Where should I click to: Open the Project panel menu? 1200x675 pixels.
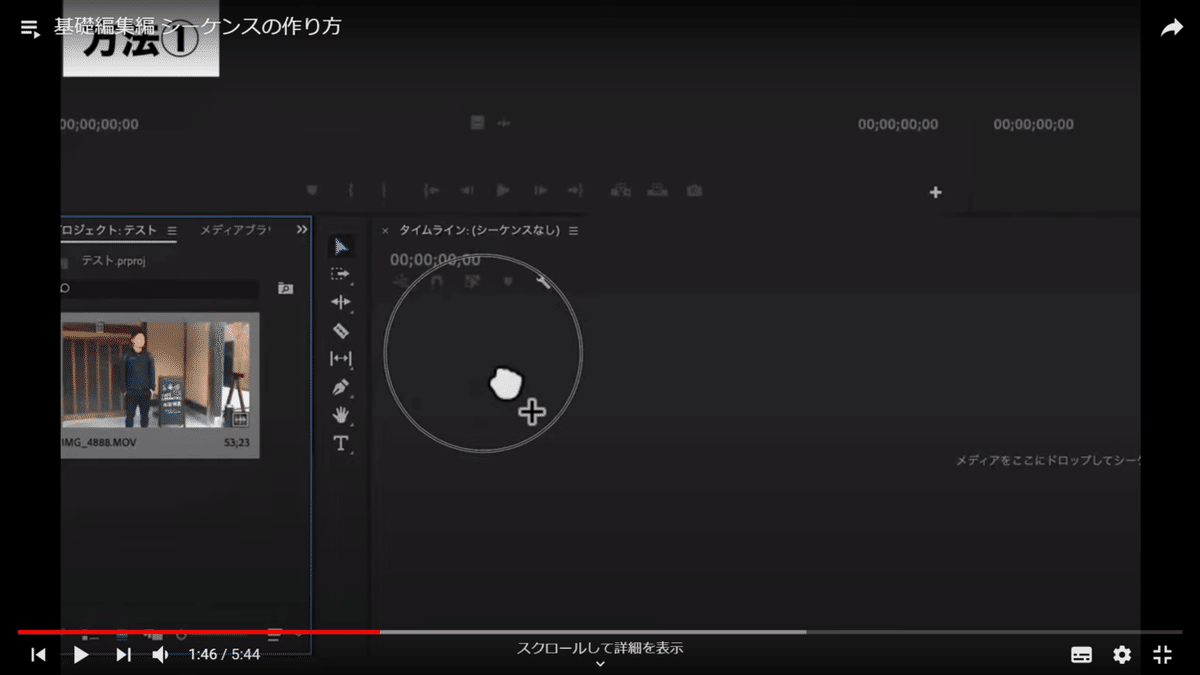point(171,229)
